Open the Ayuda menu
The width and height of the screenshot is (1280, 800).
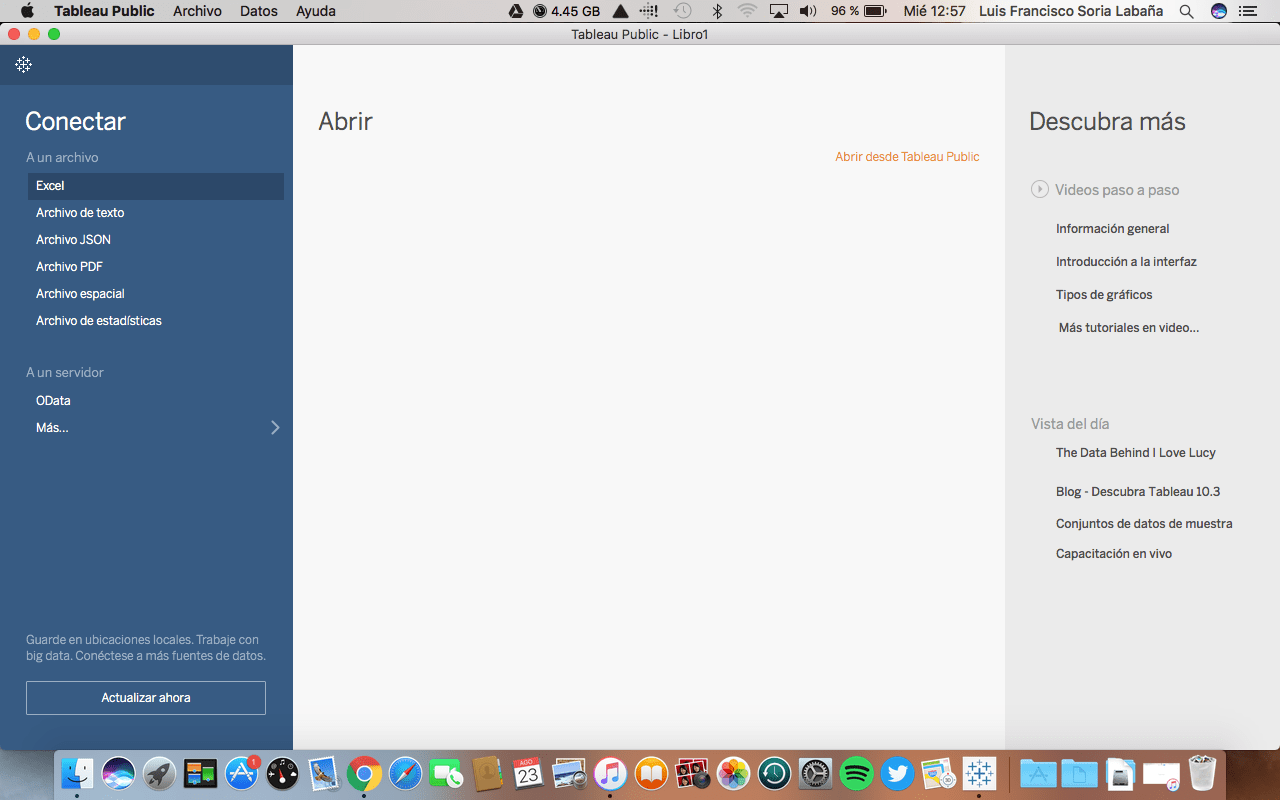point(316,12)
